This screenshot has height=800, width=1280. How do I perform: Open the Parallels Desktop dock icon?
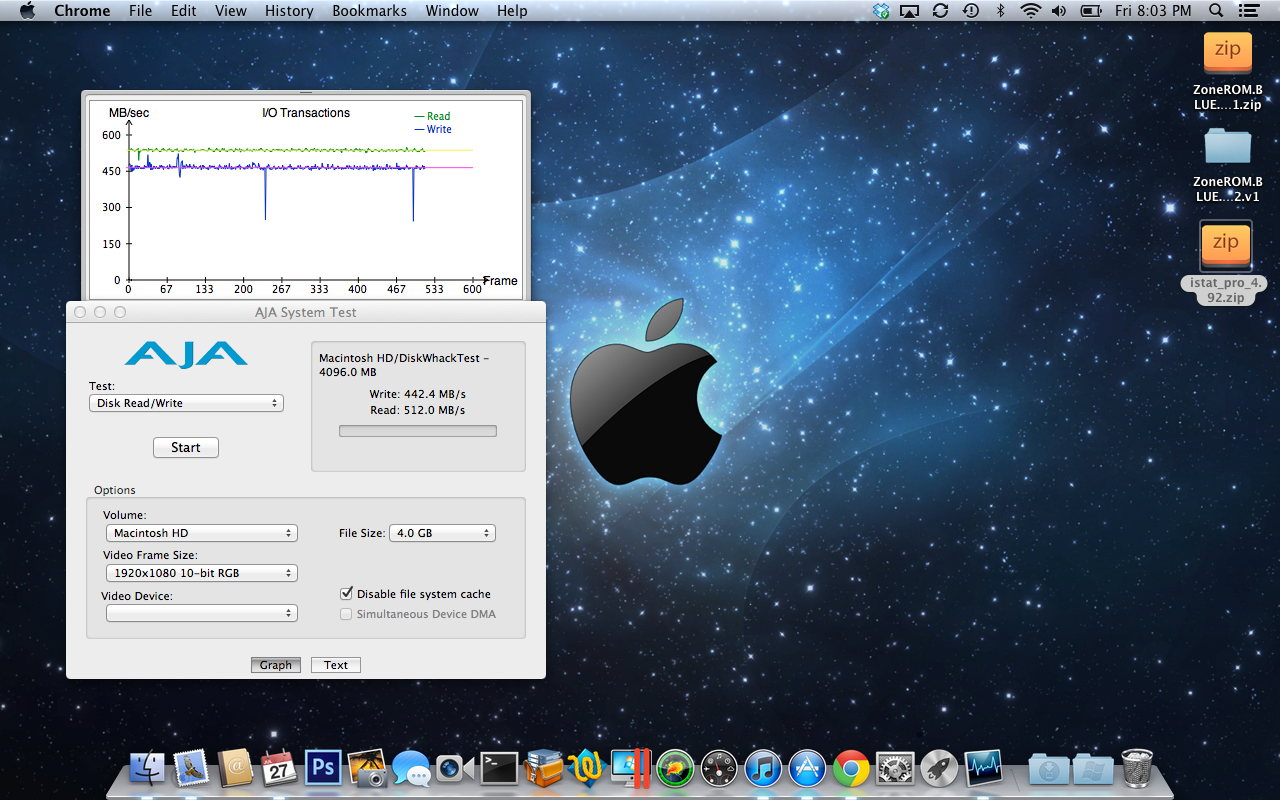(631, 768)
